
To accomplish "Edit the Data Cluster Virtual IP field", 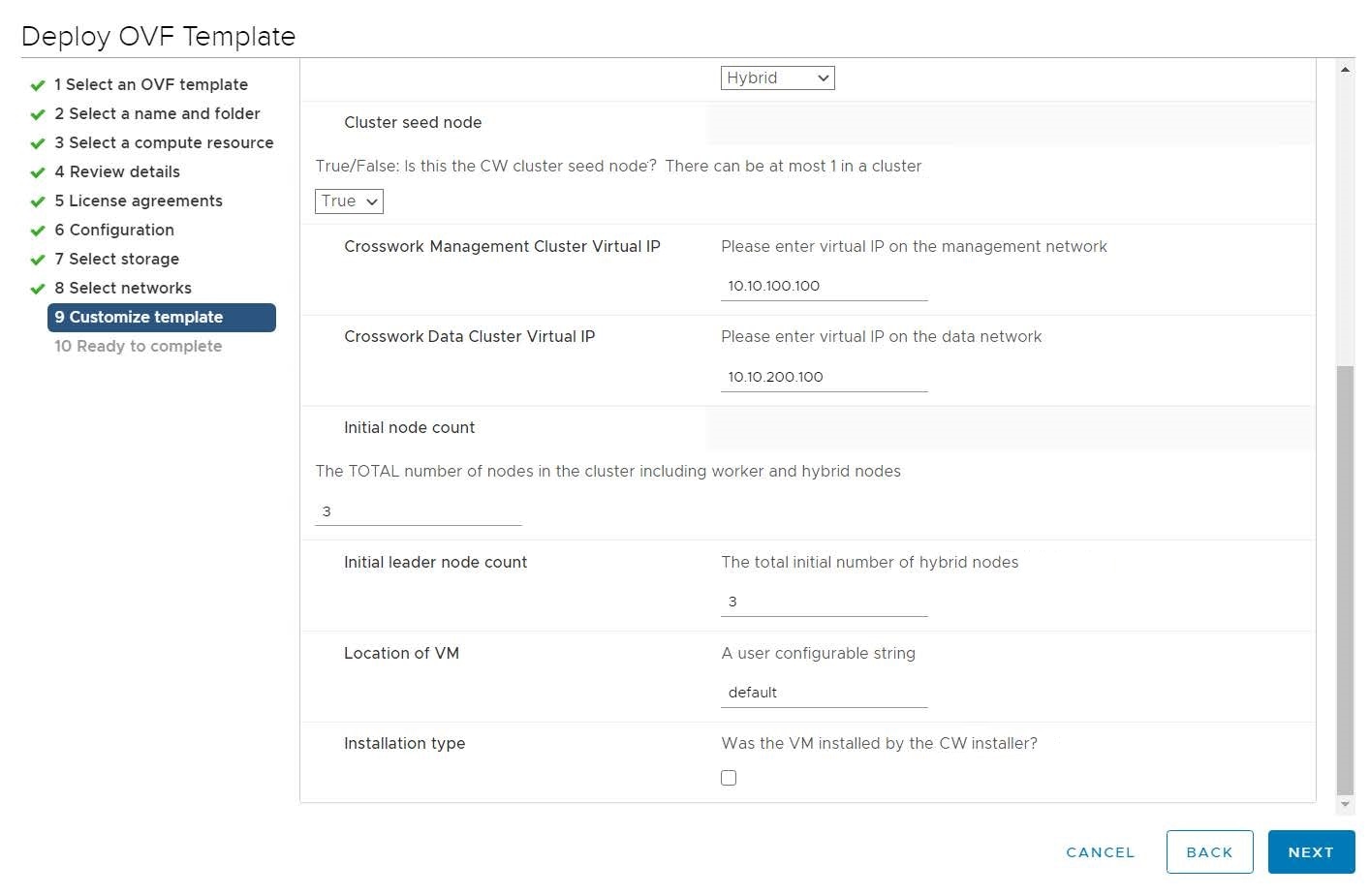I will coord(824,377).
